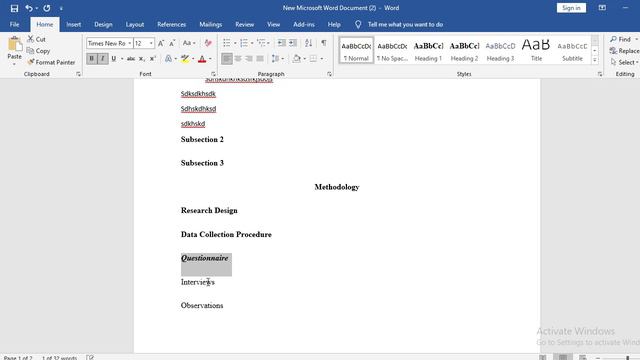
Task: Toggle Bold formatting
Action: pos(91,59)
